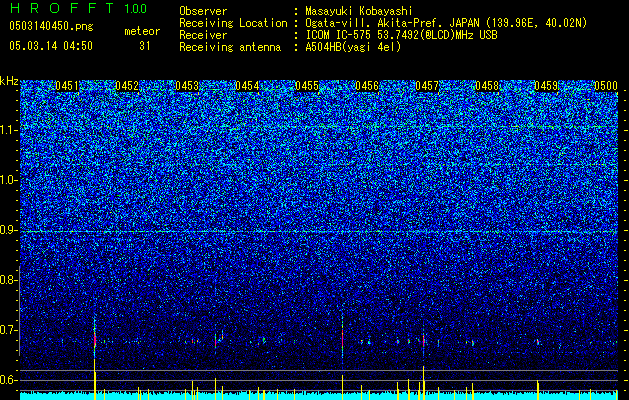This screenshot has height=400, width=629.
Task: Click the red meteor echo after 0451
Action: tap(95, 340)
